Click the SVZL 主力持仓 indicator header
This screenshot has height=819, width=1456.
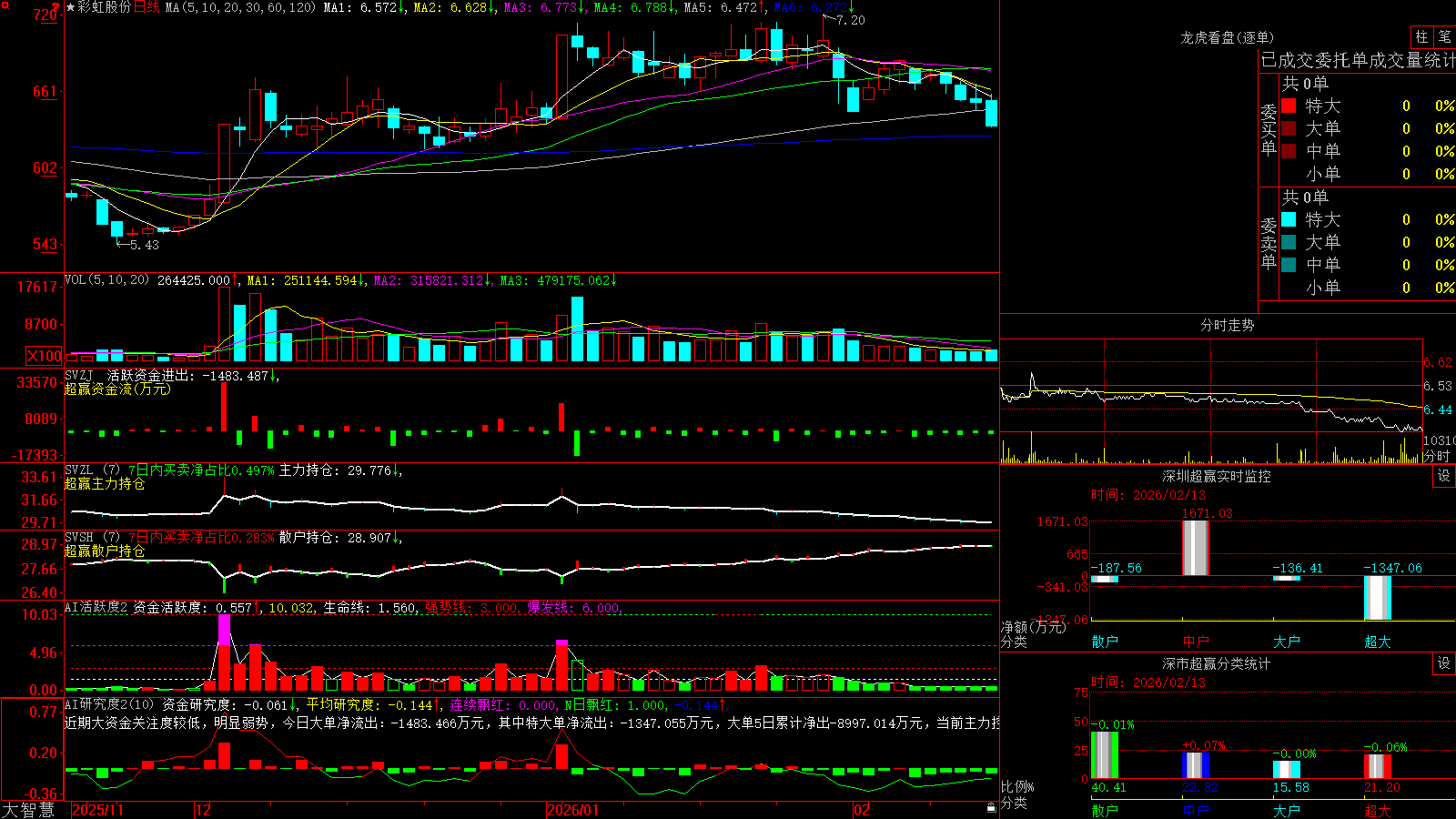pyautogui.click(x=233, y=470)
